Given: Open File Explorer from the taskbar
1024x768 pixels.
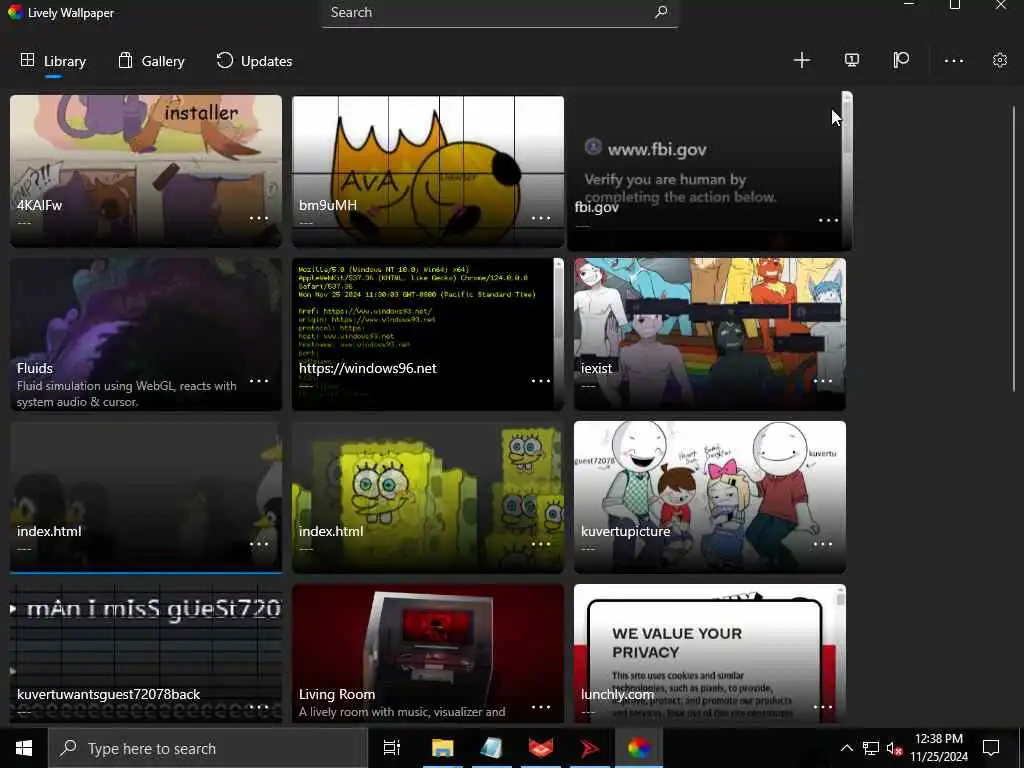Looking at the screenshot, I should (x=442, y=748).
